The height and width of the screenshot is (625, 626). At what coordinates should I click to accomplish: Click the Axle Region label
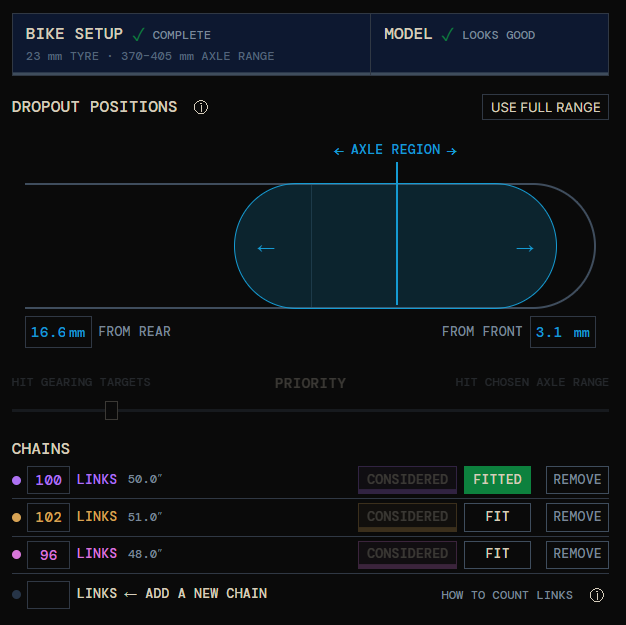(x=395, y=150)
